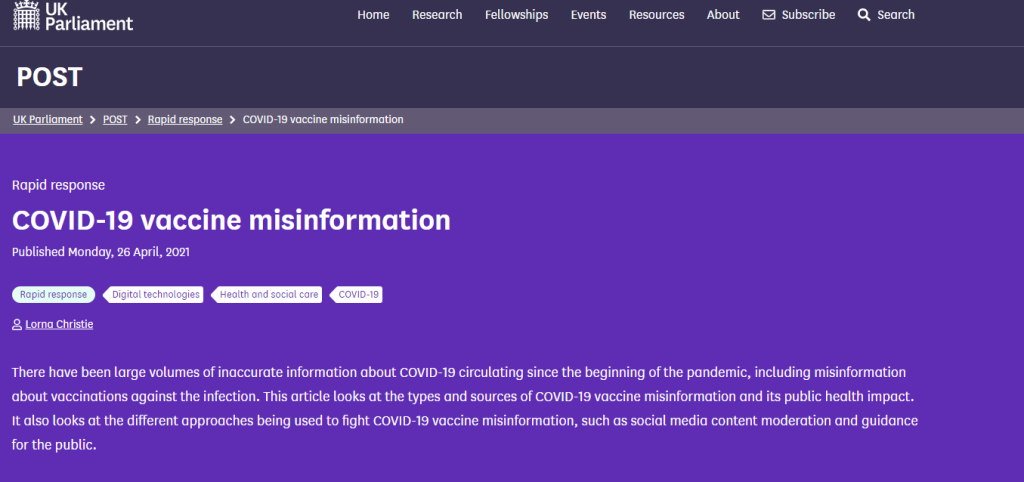Viewport: 1024px width, 482px height.
Task: Open the Events navigation item
Action: (x=588, y=14)
